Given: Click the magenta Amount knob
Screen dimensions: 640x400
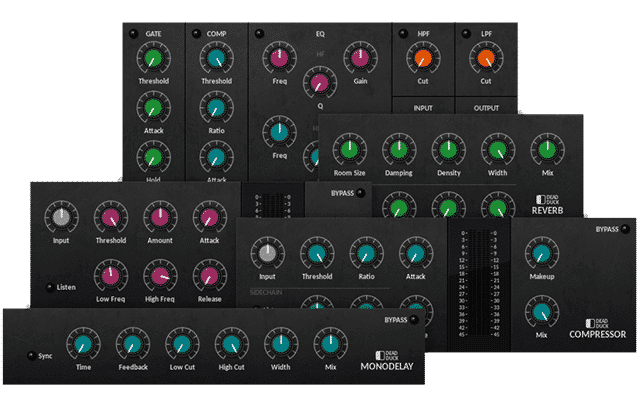Looking at the screenshot, I should coord(160,218).
